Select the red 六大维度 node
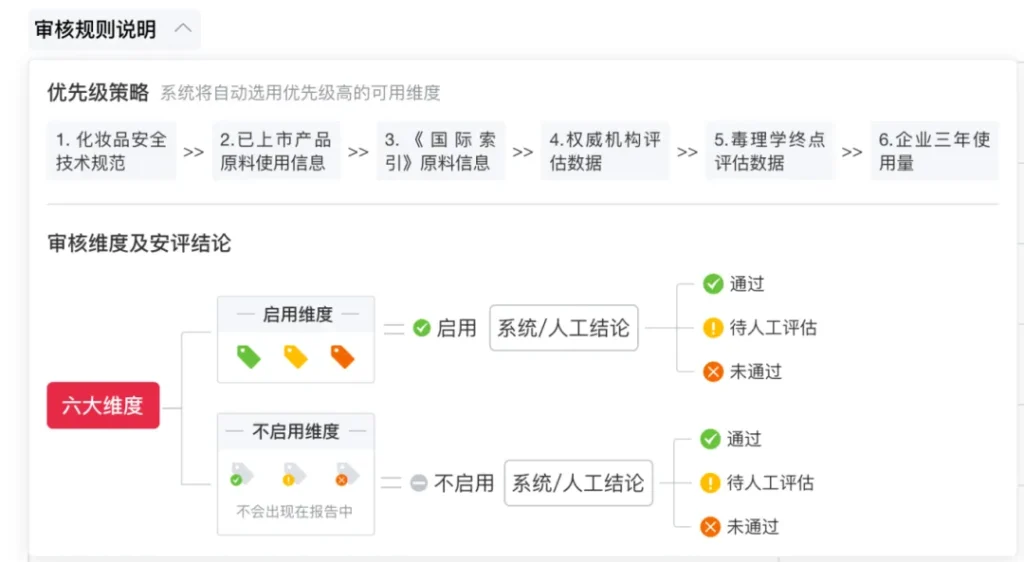 tap(103, 406)
